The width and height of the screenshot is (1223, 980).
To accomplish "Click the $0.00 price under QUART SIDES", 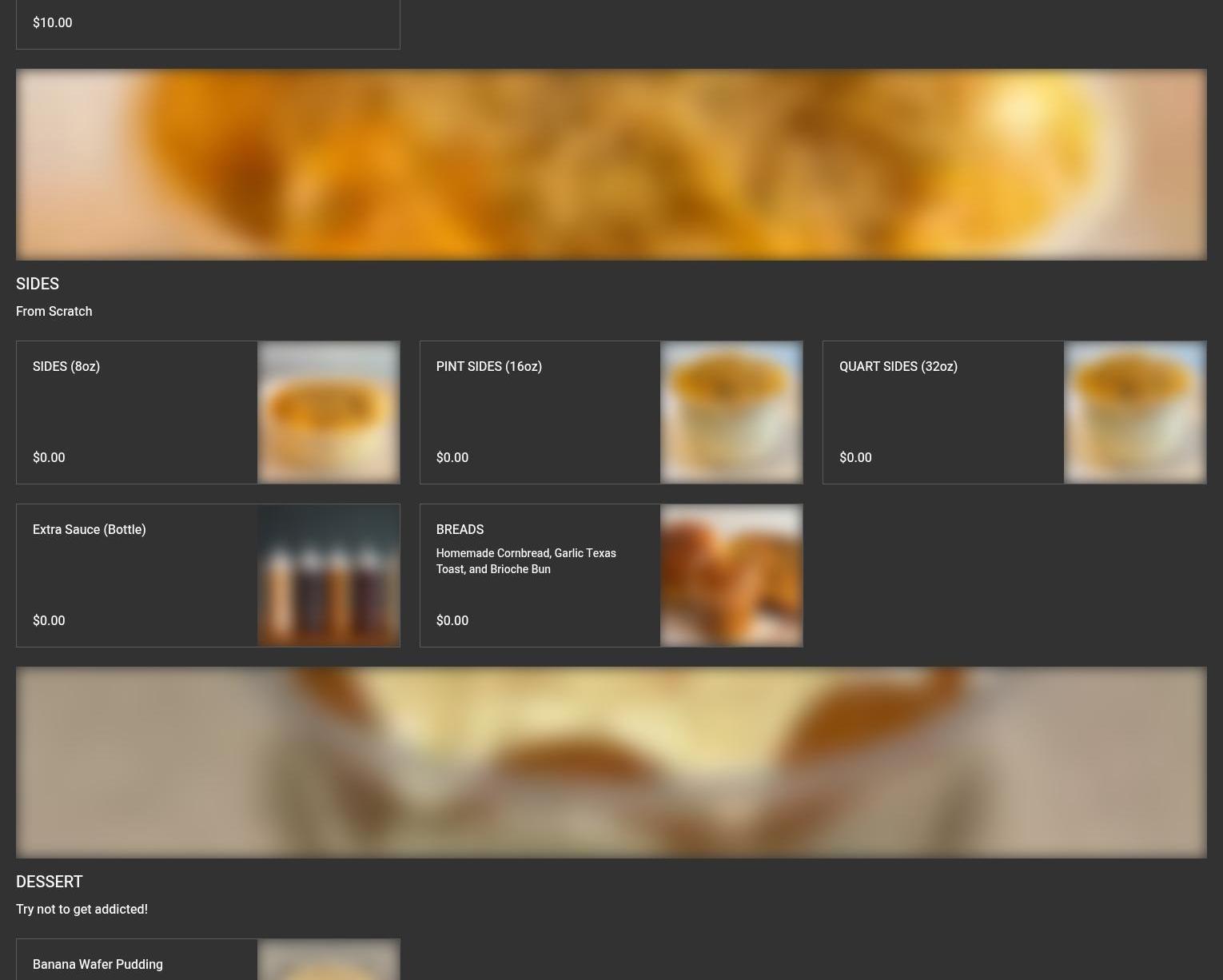I will click(855, 458).
